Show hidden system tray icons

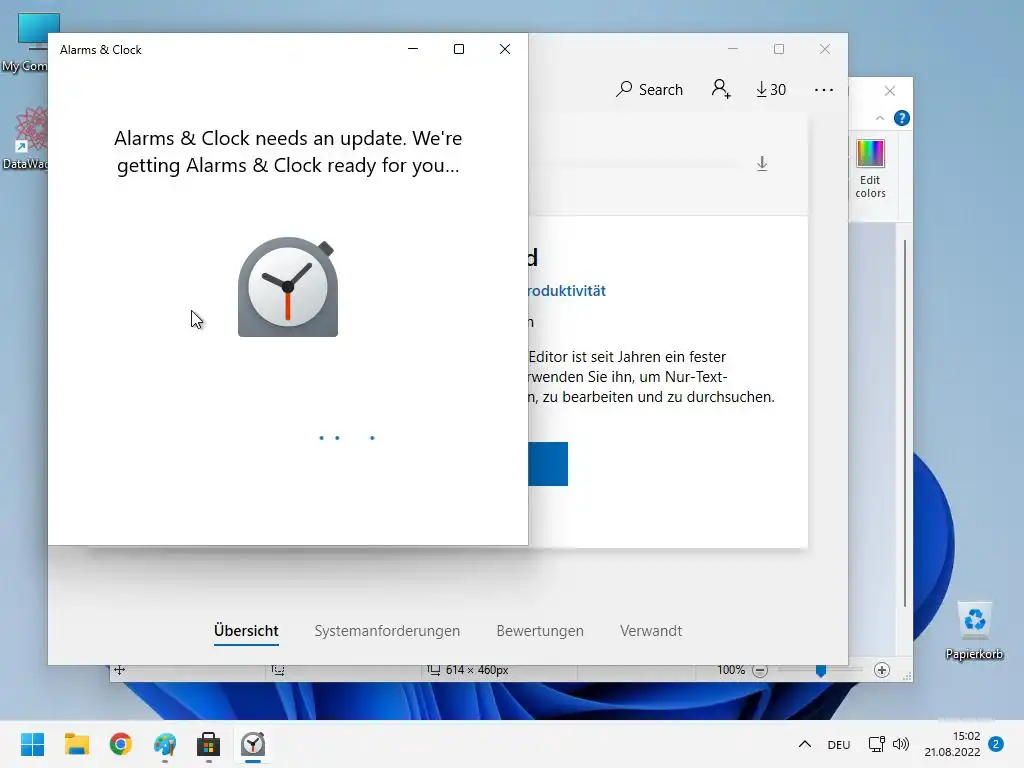click(x=805, y=744)
